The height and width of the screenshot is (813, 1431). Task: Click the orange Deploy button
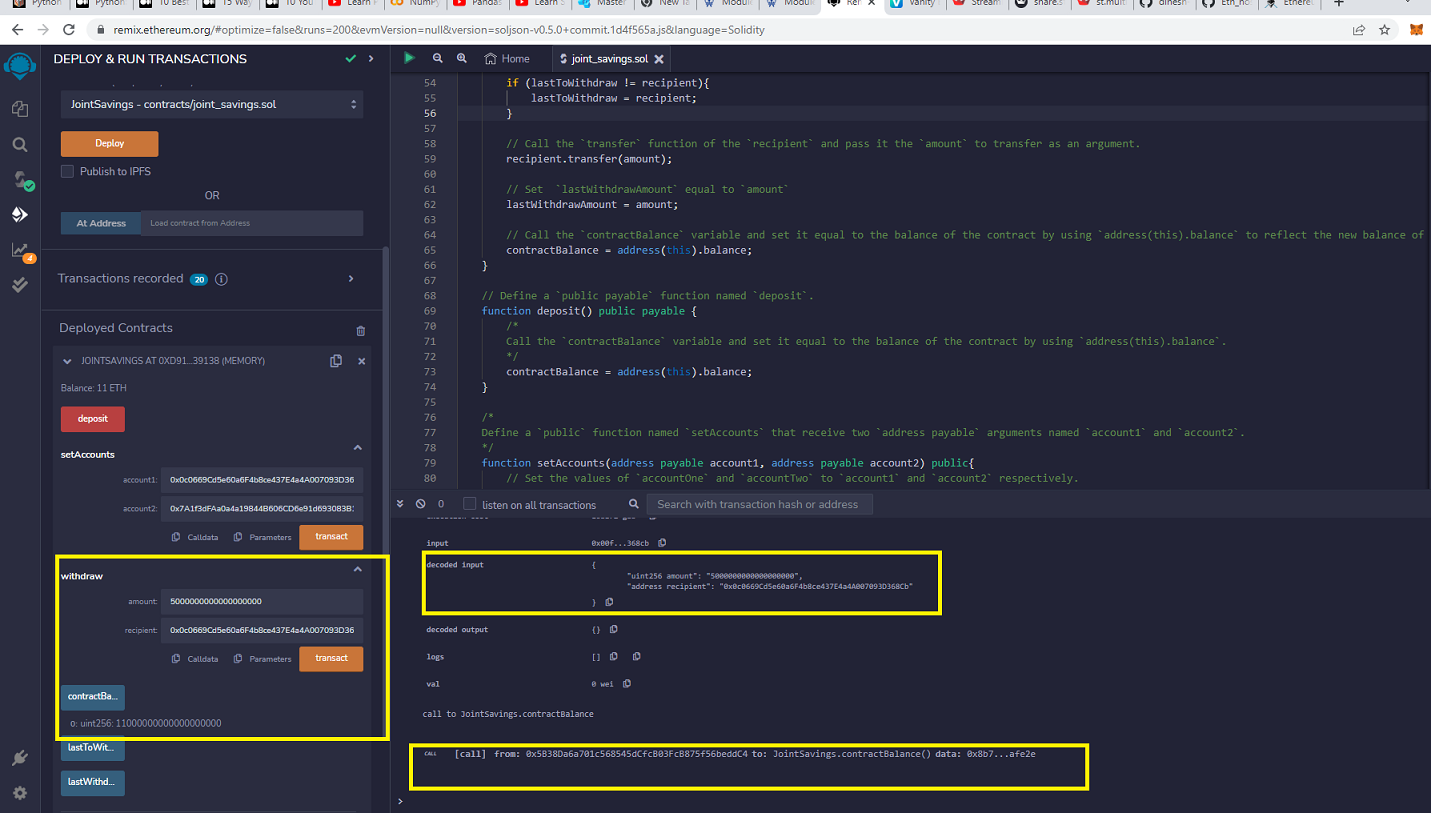[110, 143]
